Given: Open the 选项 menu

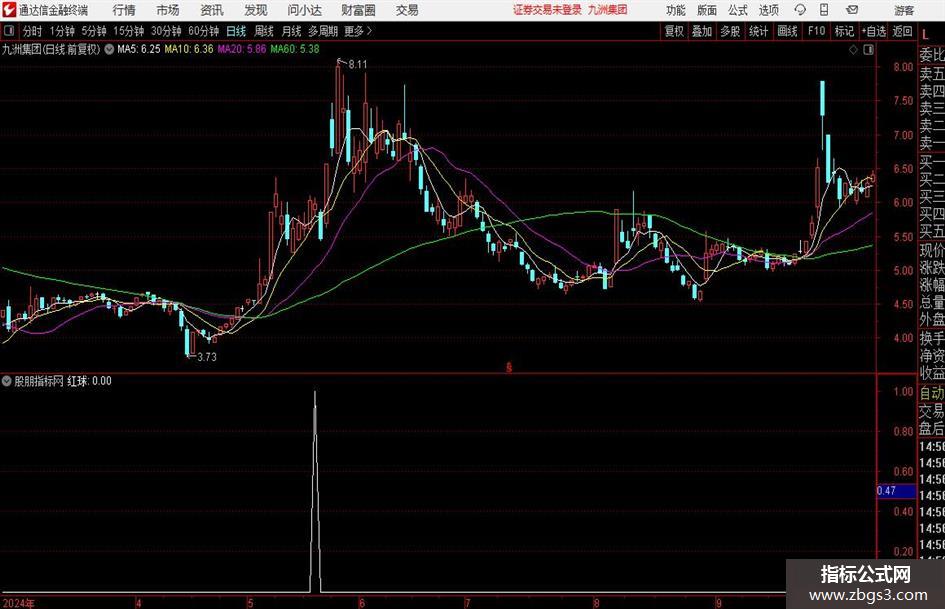Looking at the screenshot, I should tap(768, 10).
